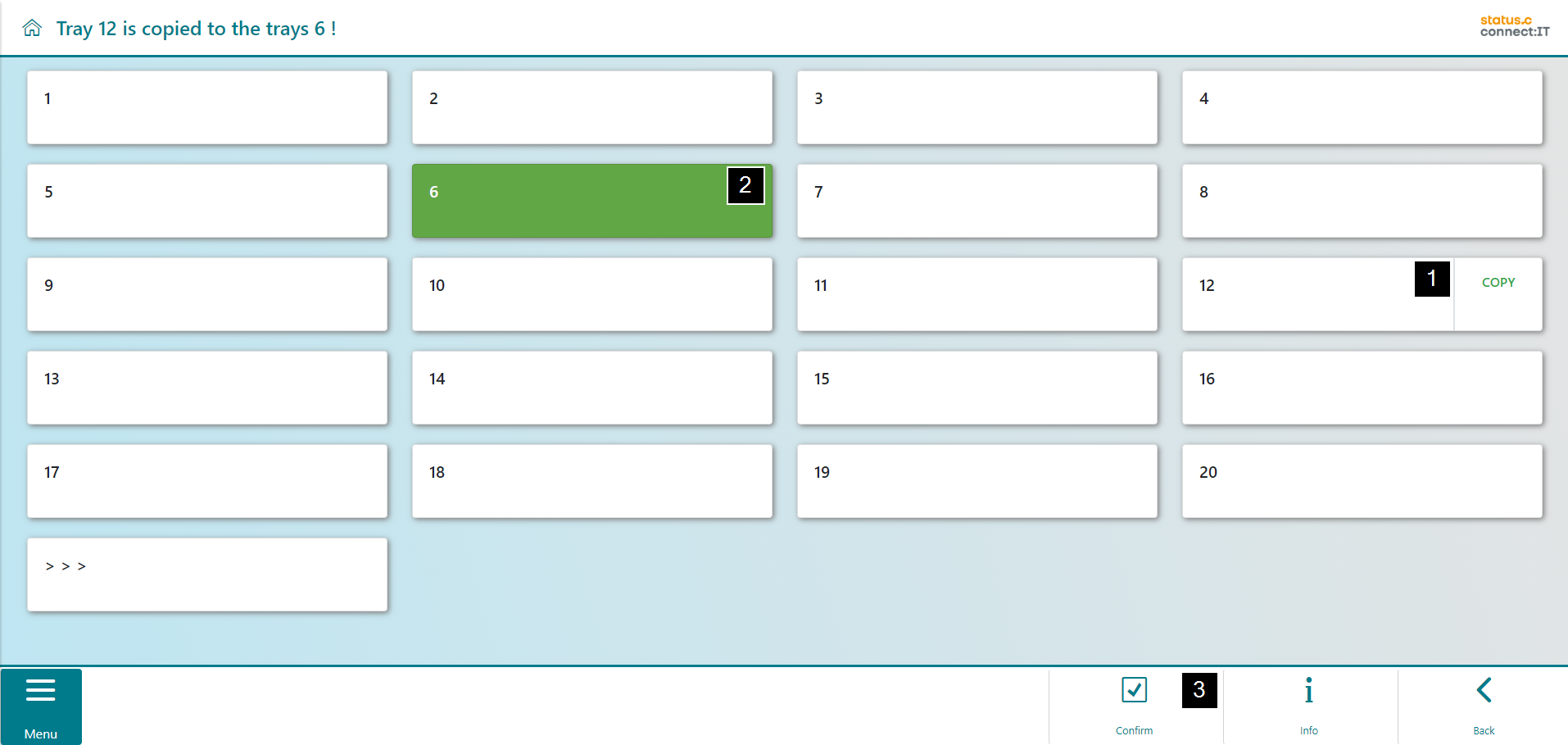Select tray 9 tile
The width and height of the screenshot is (1568, 745).
pos(207,294)
